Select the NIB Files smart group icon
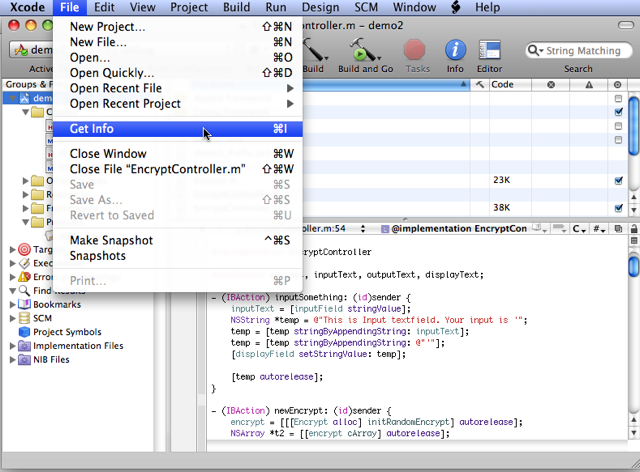This screenshot has height=472, width=640. (x=24, y=360)
